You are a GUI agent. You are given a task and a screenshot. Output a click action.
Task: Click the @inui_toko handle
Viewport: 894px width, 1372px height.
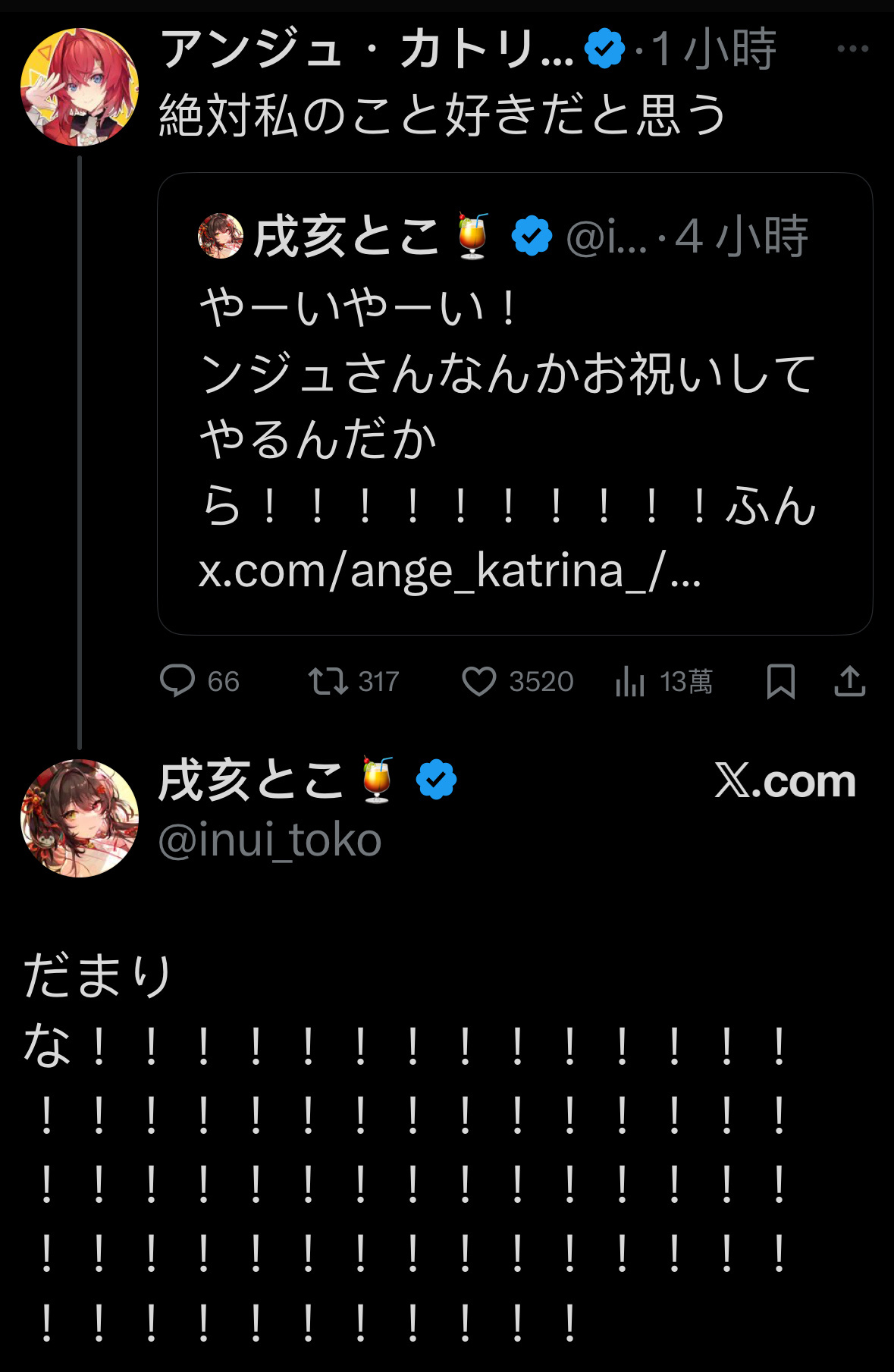(270, 840)
